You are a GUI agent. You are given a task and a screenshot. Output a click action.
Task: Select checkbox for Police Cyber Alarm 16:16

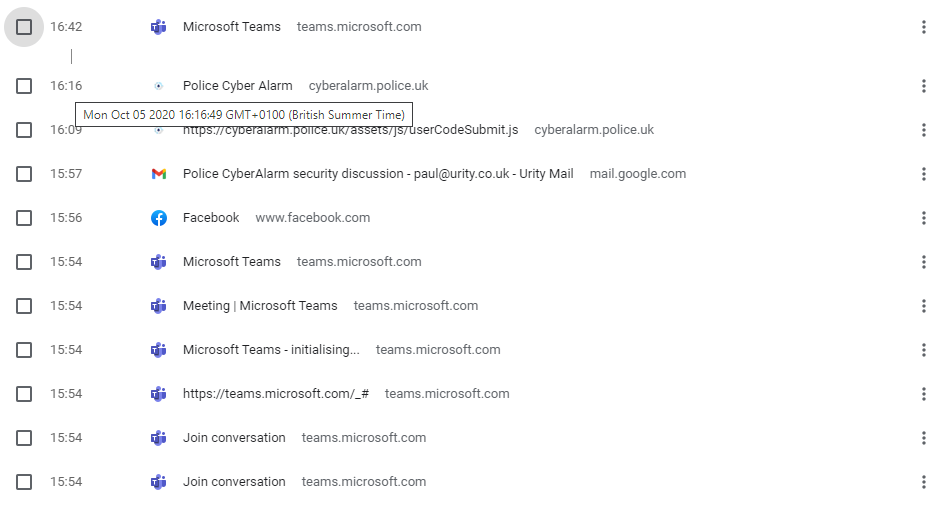(24, 86)
